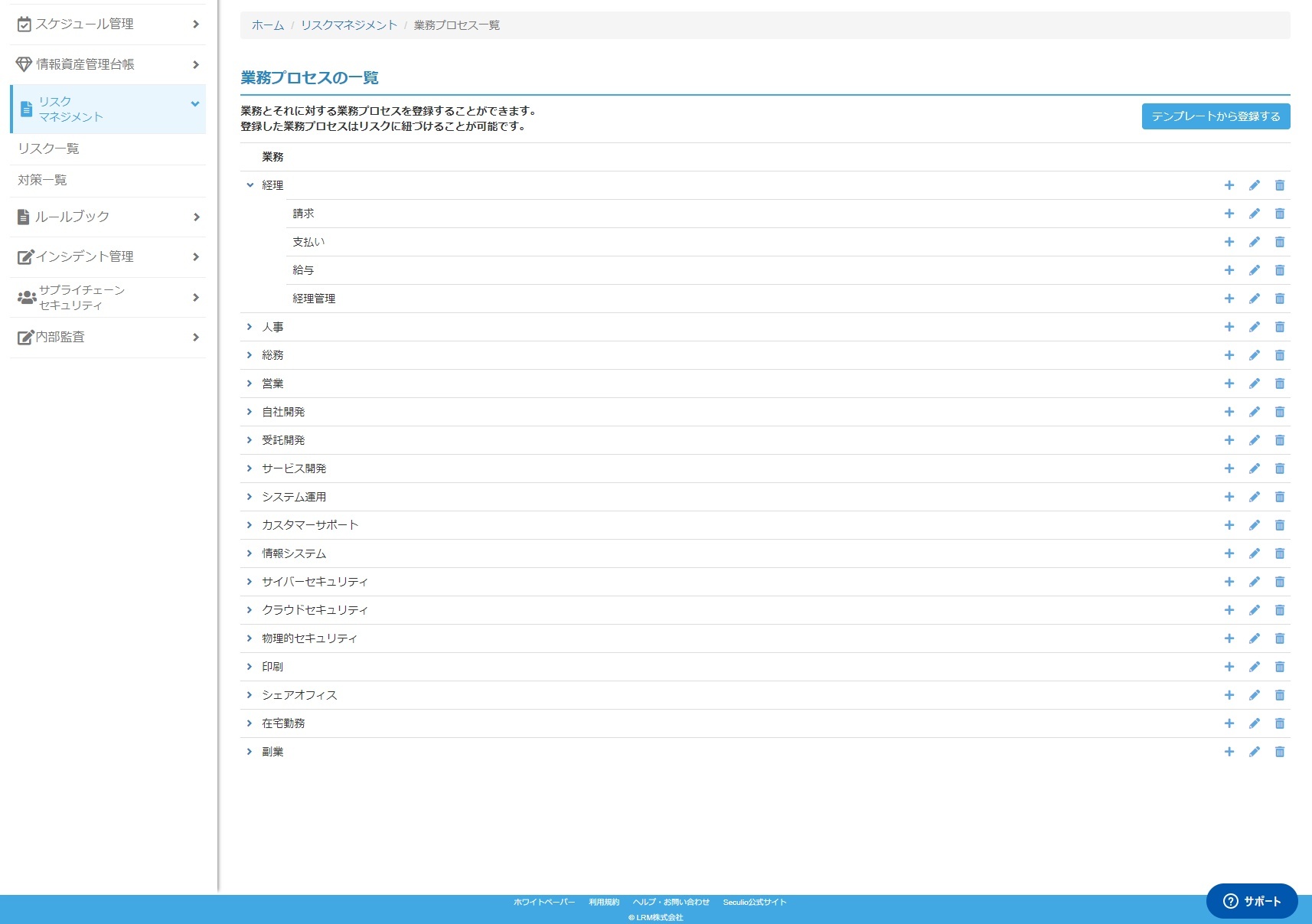Click the plus icon in the 経理 row

pos(1229,185)
